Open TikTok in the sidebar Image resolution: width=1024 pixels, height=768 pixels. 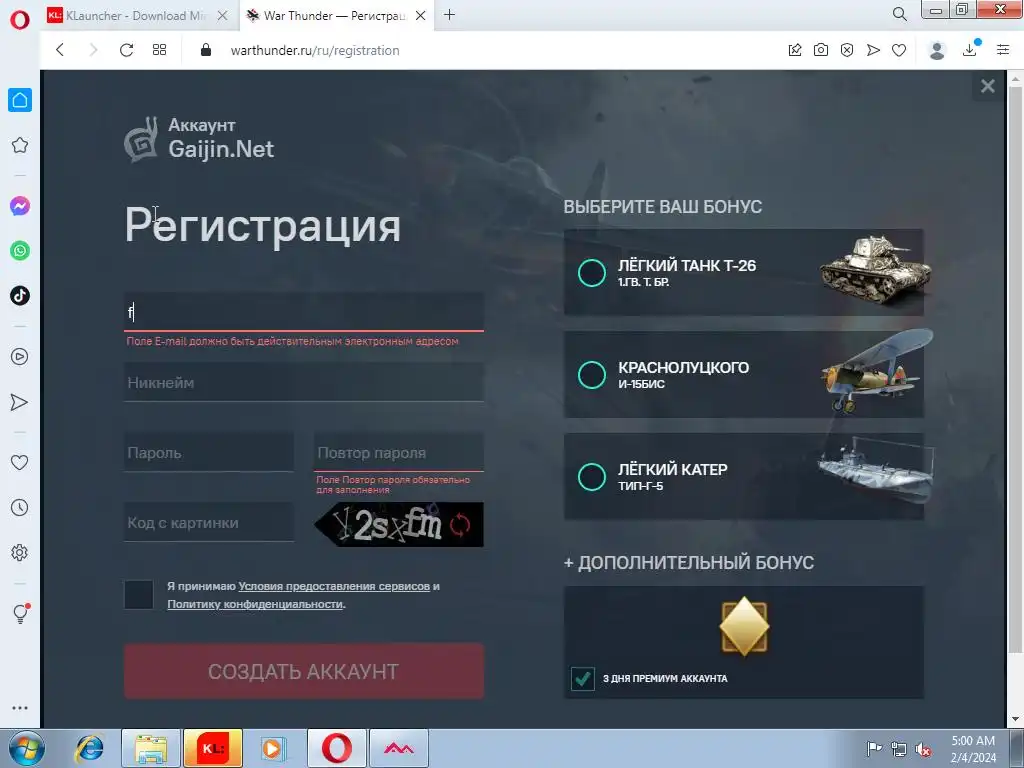20,295
